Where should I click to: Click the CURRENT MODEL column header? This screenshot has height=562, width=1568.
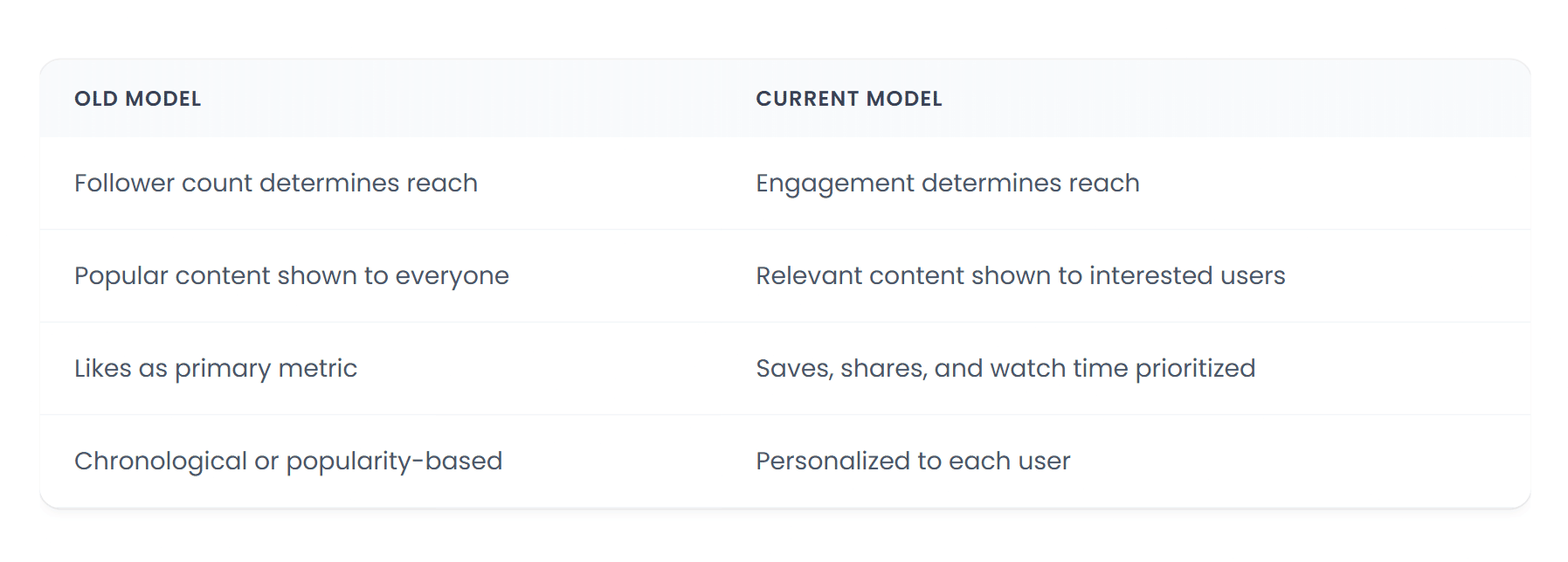click(848, 99)
